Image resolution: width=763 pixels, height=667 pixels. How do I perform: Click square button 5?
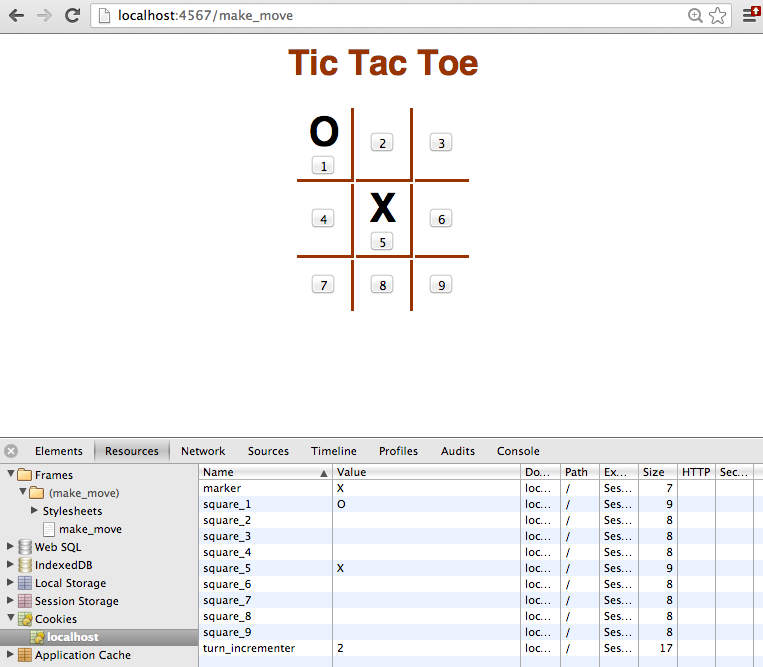[x=382, y=242]
